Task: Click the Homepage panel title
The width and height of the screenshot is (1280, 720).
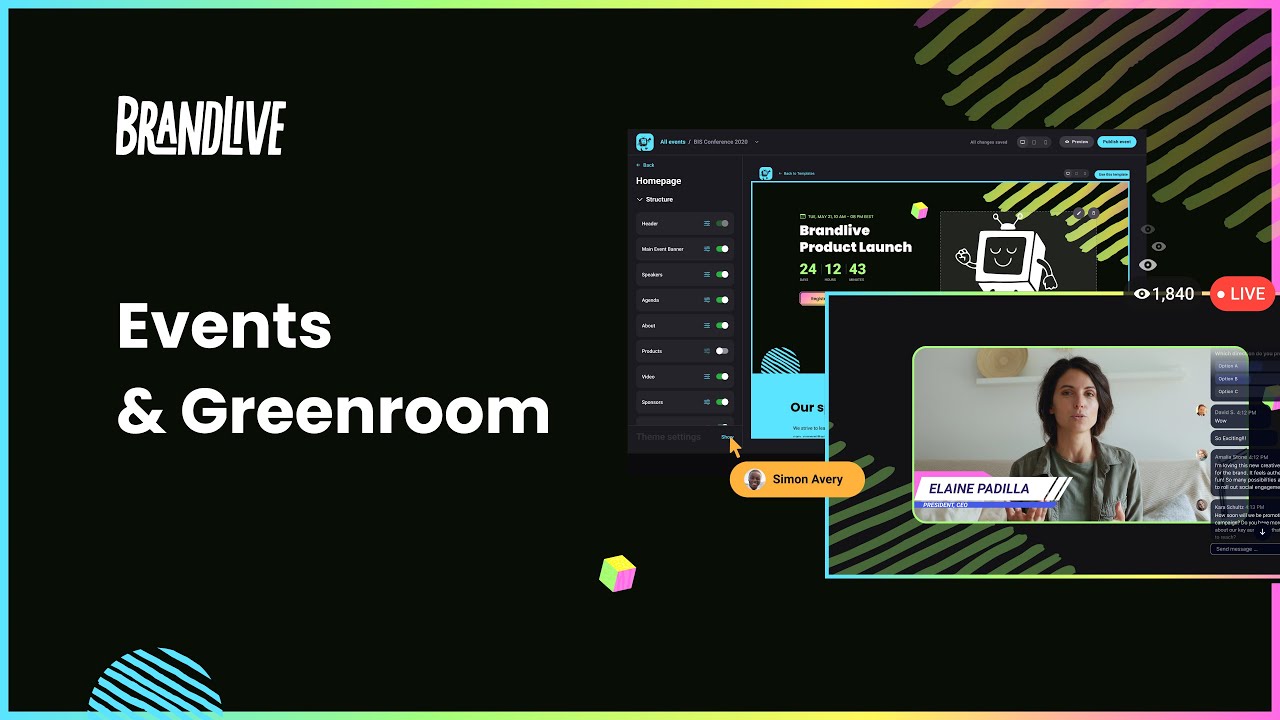Action: pos(658,181)
